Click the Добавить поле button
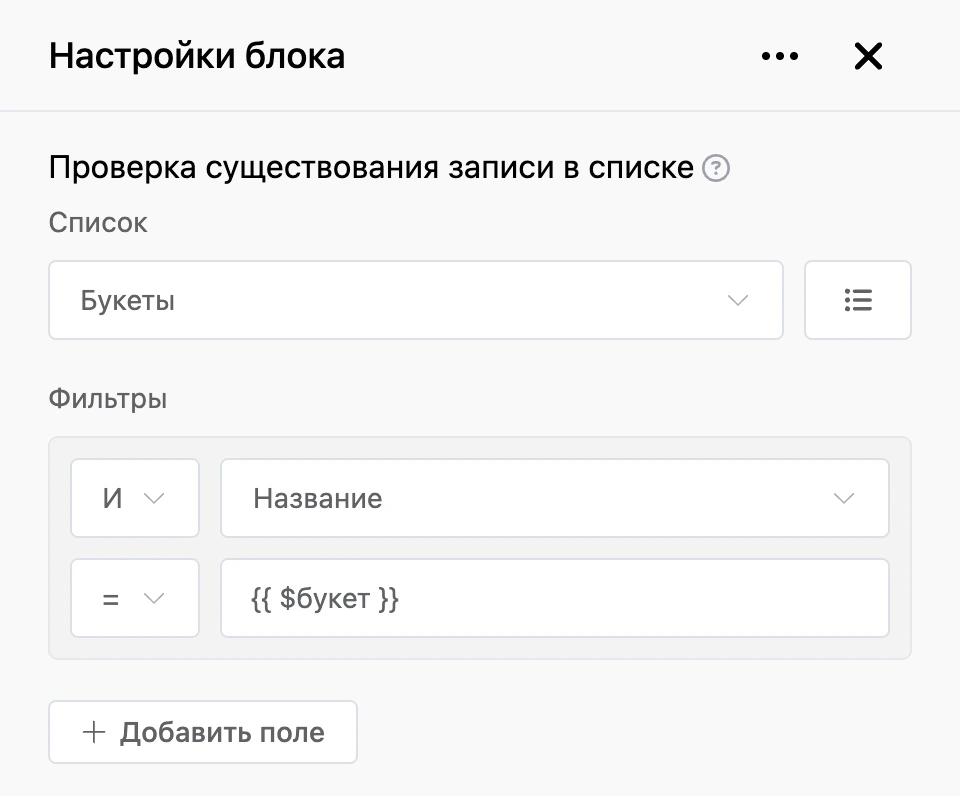Screen dimensions: 960x796 pos(203,732)
